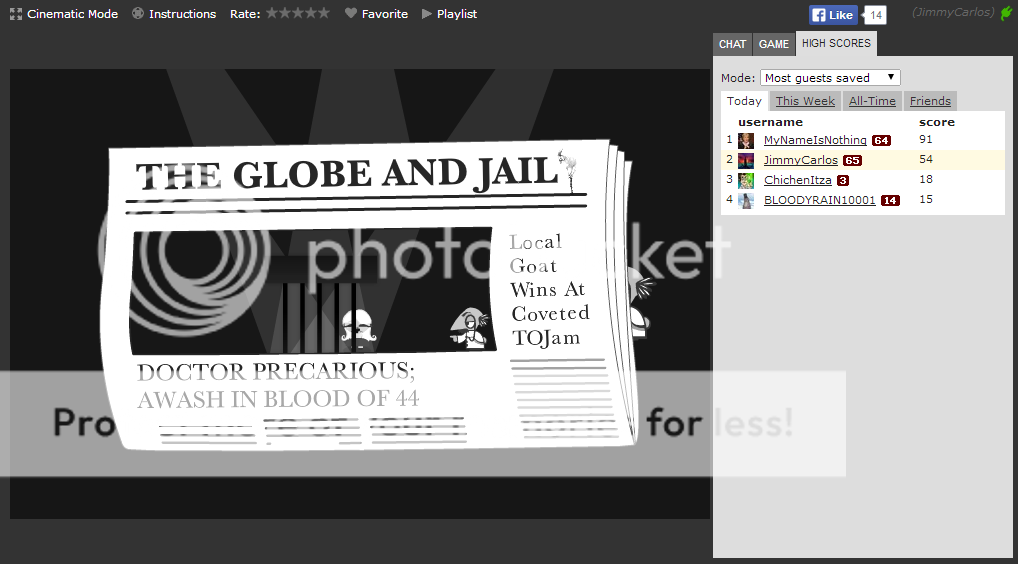Click the Facebook Like button
Image resolution: width=1018 pixels, height=564 pixels.
coord(833,15)
